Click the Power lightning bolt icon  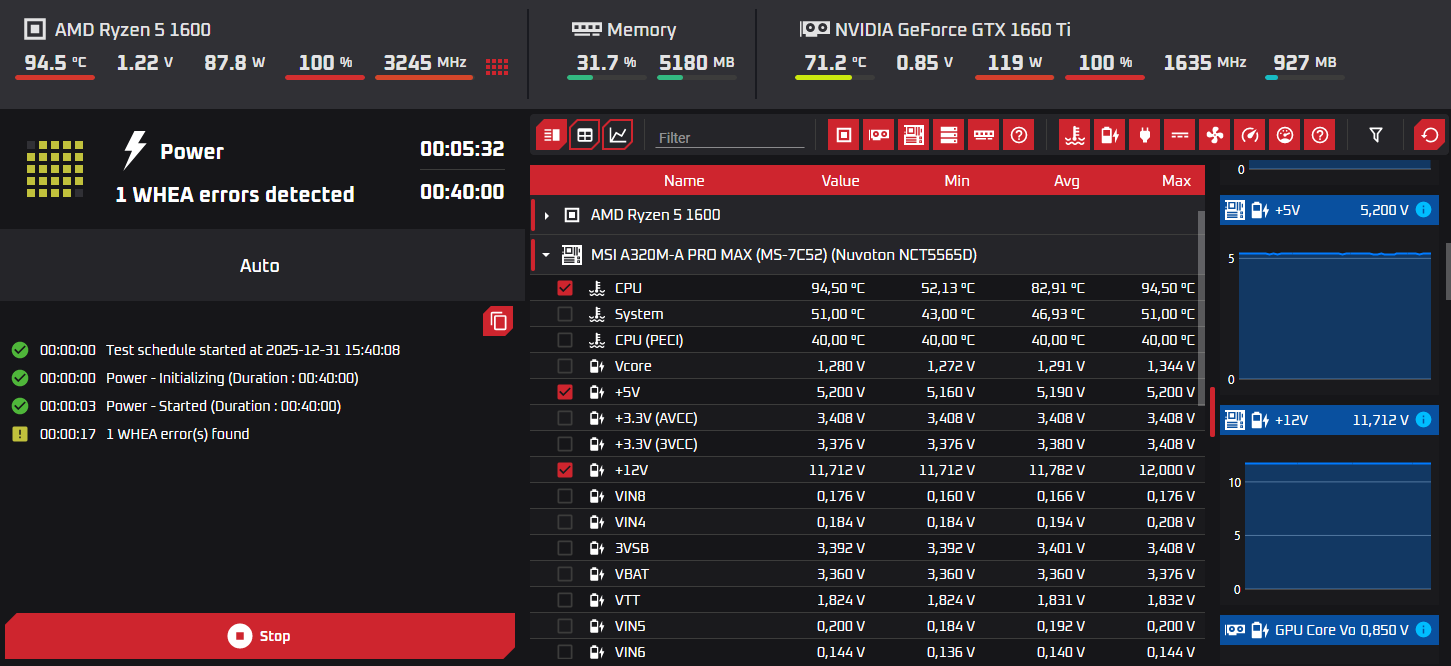point(135,150)
